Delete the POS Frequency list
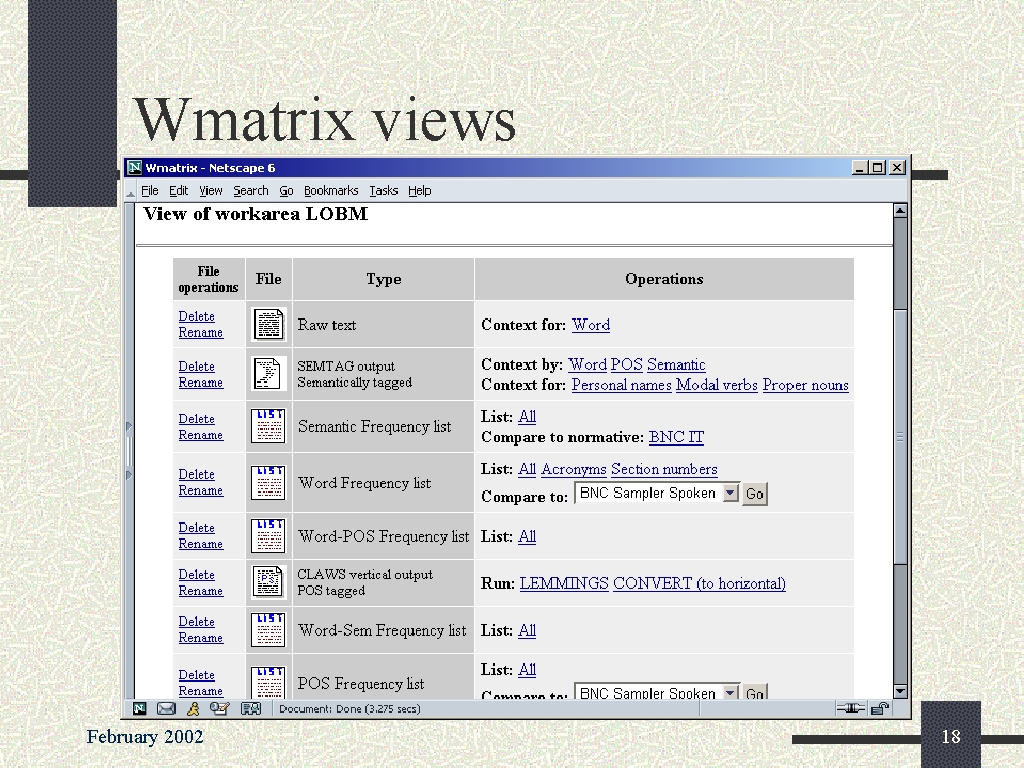The image size is (1024, 768). point(197,675)
